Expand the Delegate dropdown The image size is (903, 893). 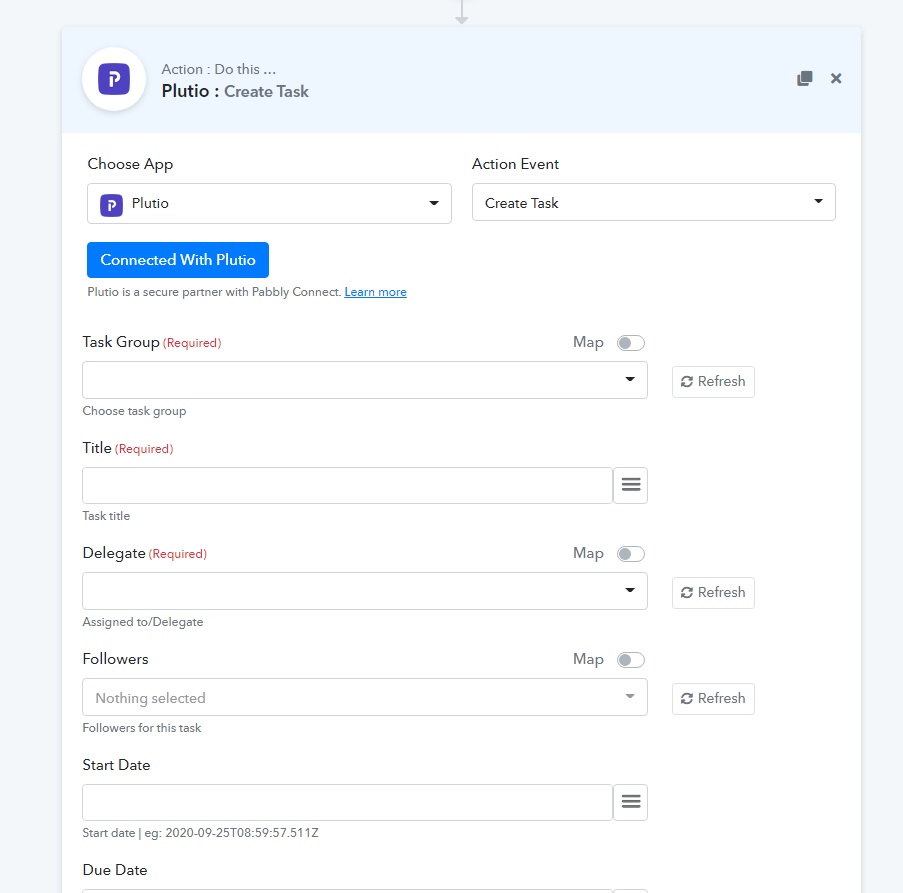[365, 591]
